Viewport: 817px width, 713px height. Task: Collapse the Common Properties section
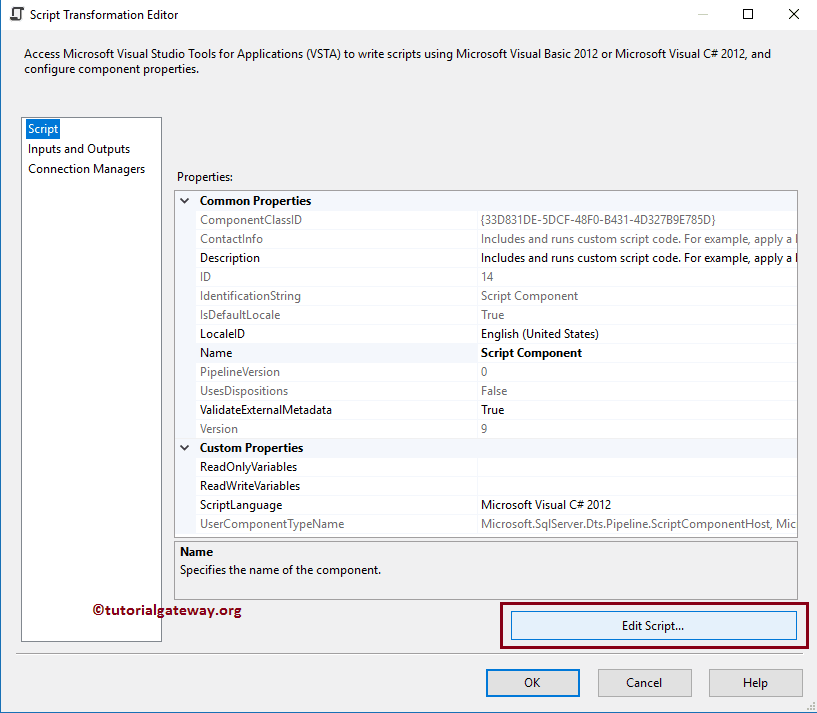pyautogui.click(x=184, y=201)
